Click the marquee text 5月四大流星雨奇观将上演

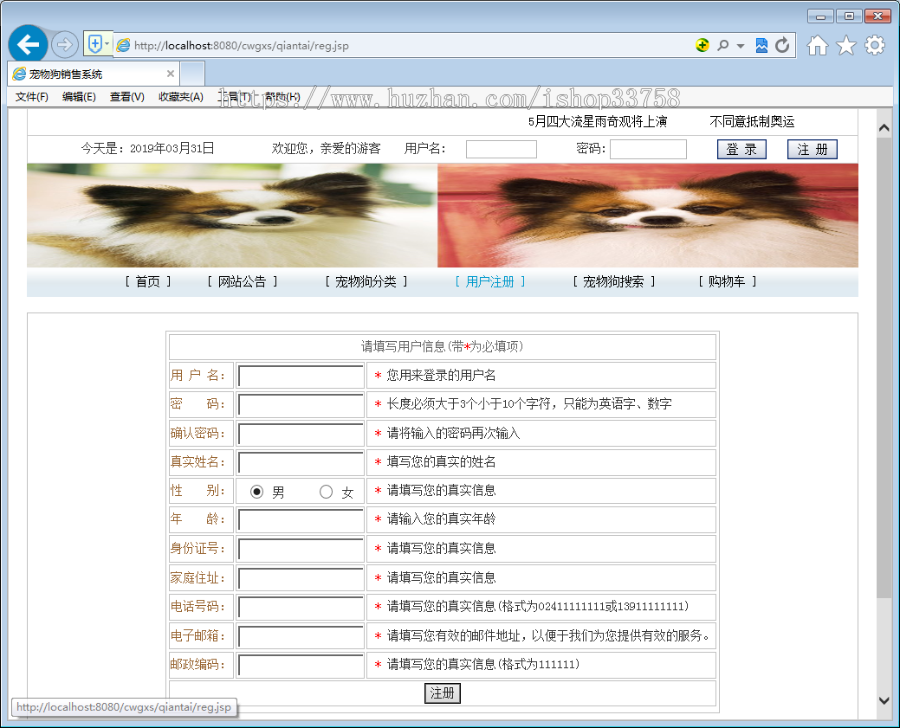tap(598, 122)
